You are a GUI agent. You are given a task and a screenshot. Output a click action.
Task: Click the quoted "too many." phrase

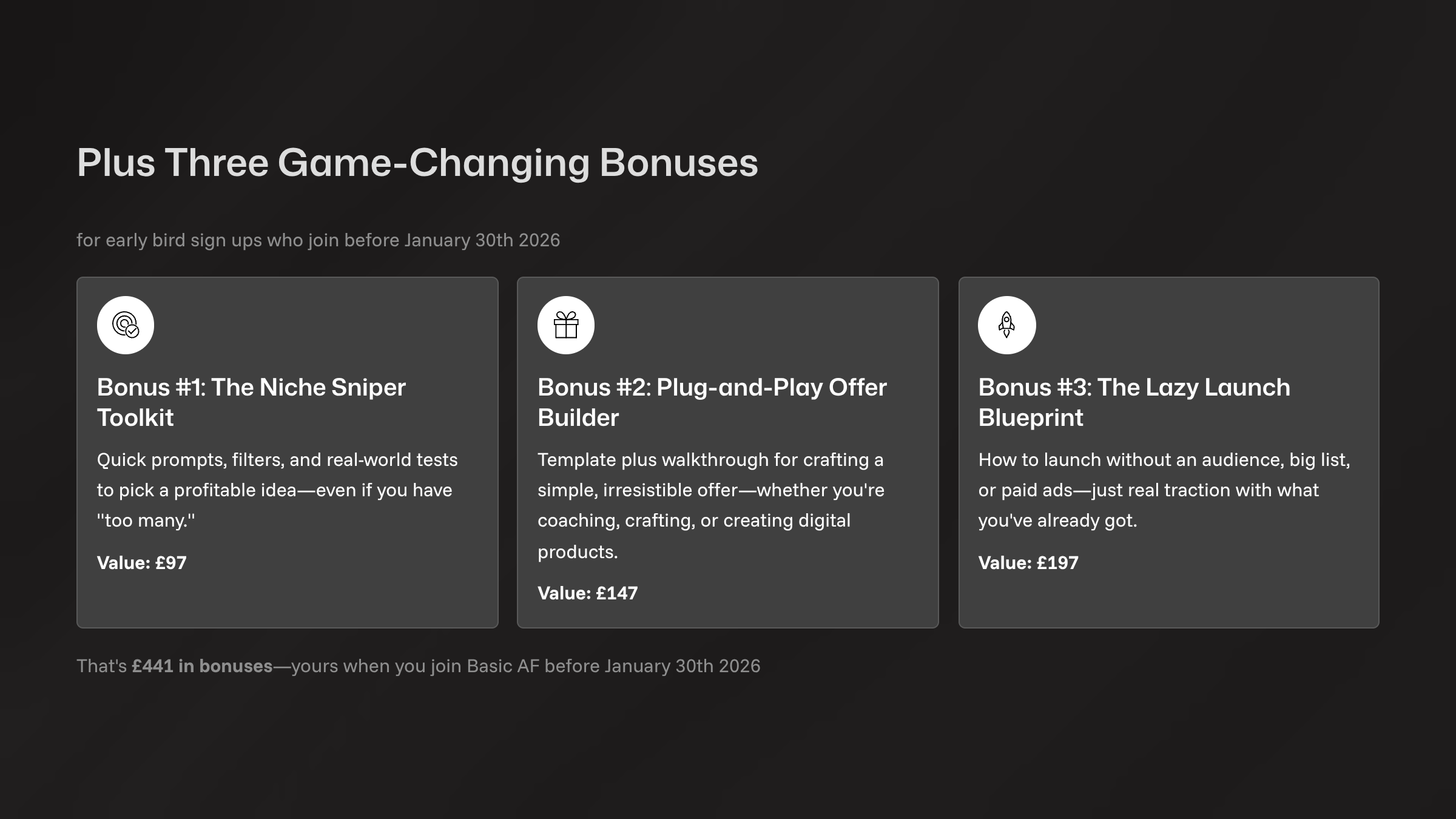146,521
